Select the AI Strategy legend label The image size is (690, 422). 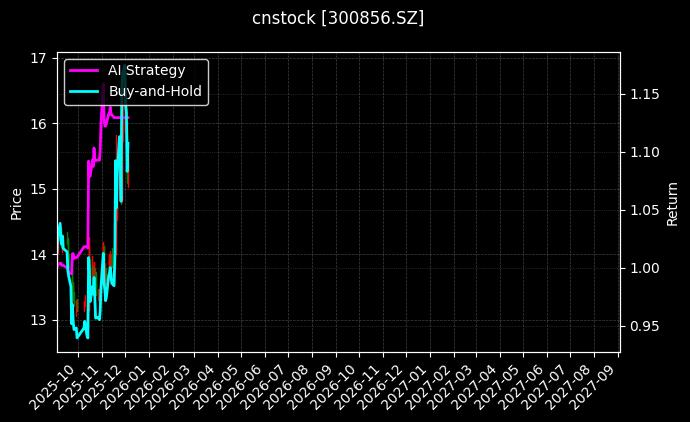[x=146, y=70]
